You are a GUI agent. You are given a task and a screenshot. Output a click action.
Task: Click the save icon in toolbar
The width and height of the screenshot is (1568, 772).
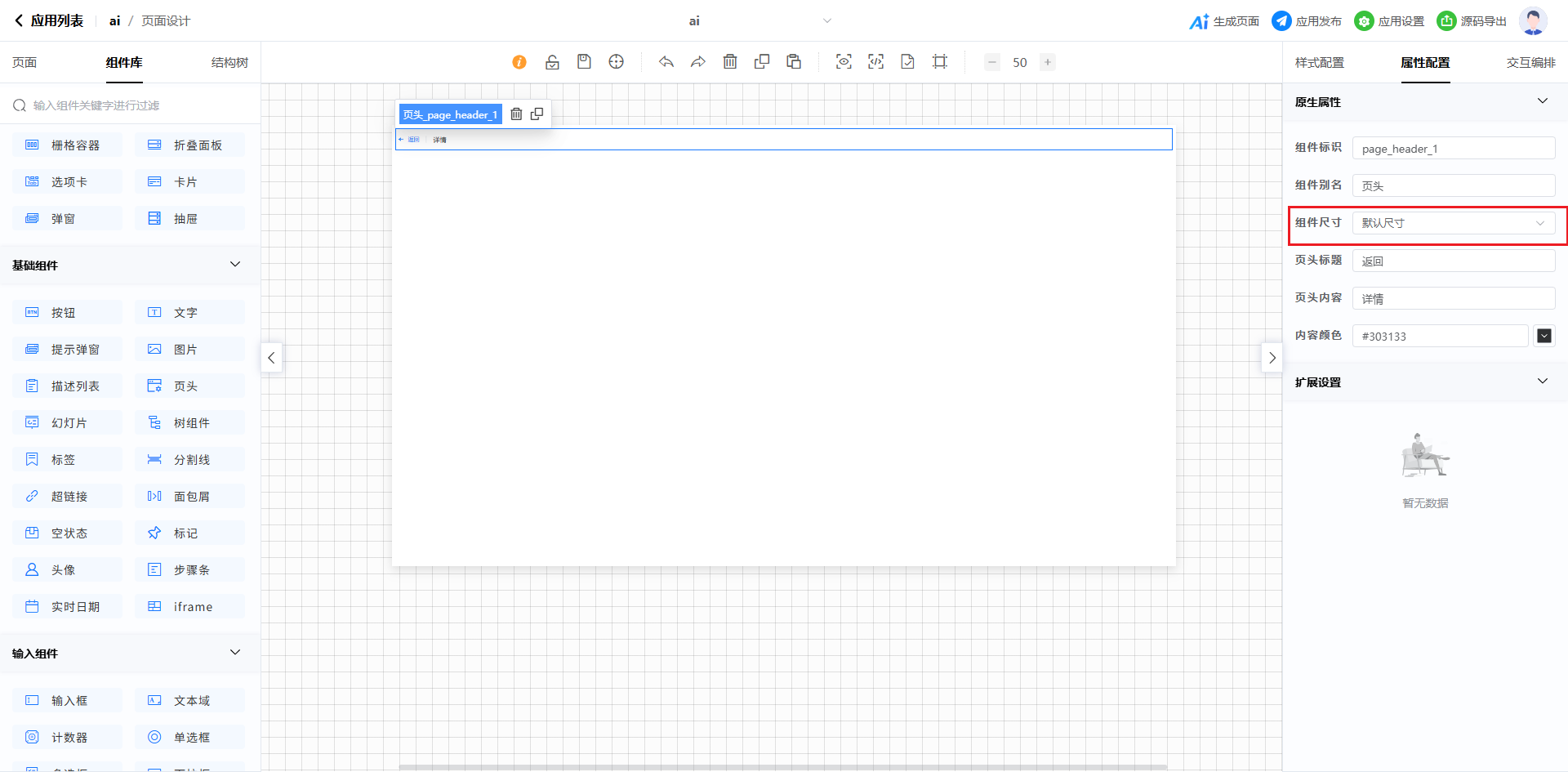point(584,62)
